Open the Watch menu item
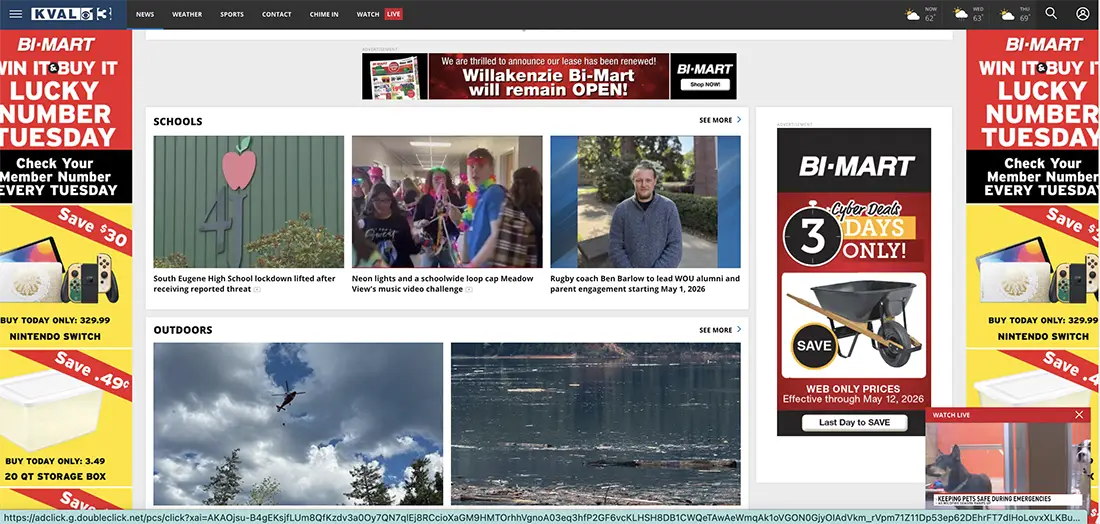Image resolution: width=1100 pixels, height=524 pixels. click(368, 14)
